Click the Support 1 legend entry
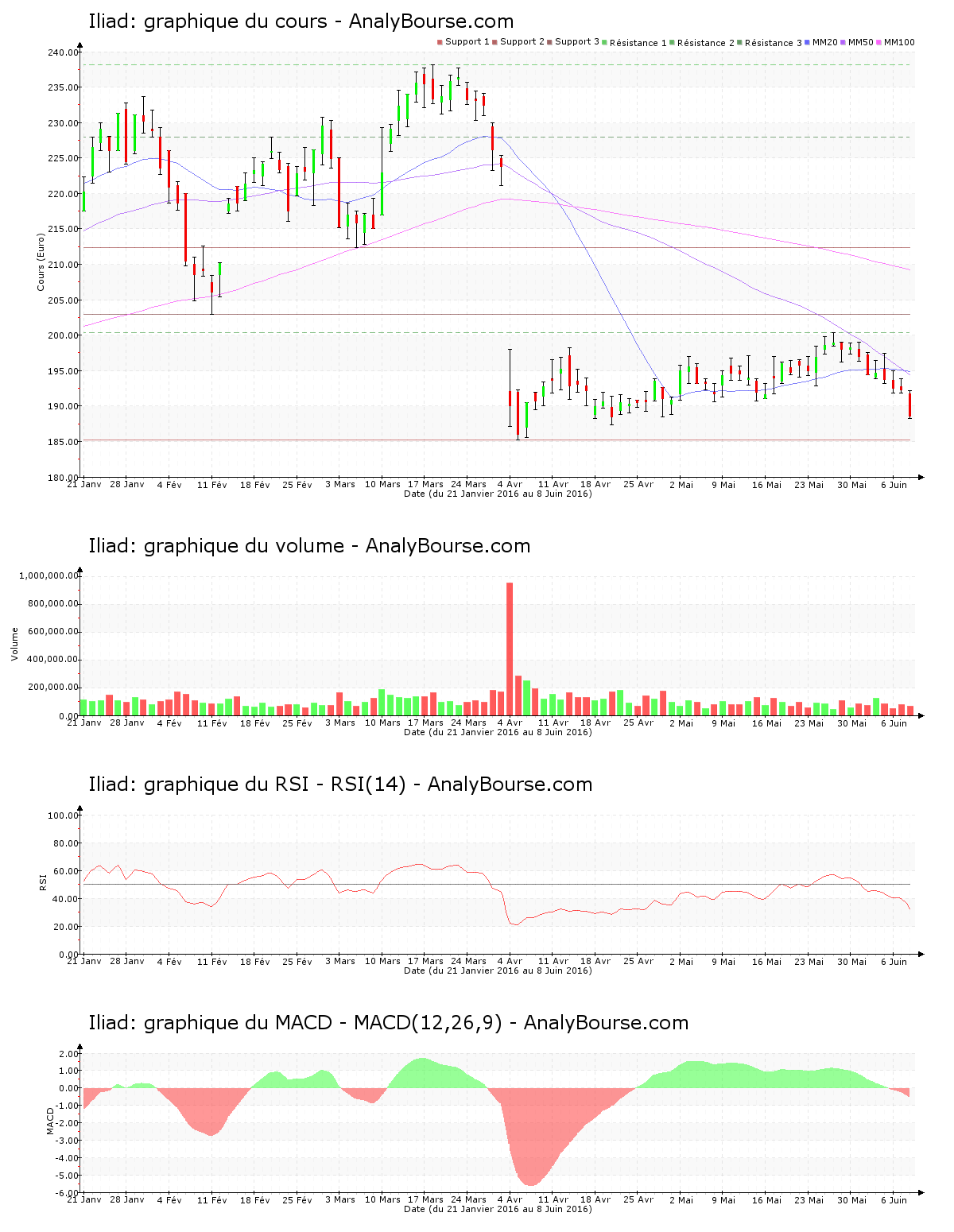The image size is (954, 1232). click(x=463, y=42)
